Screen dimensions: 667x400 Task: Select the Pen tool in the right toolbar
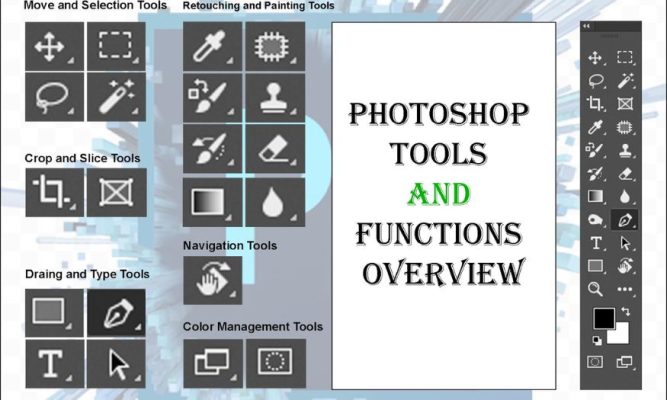point(626,219)
